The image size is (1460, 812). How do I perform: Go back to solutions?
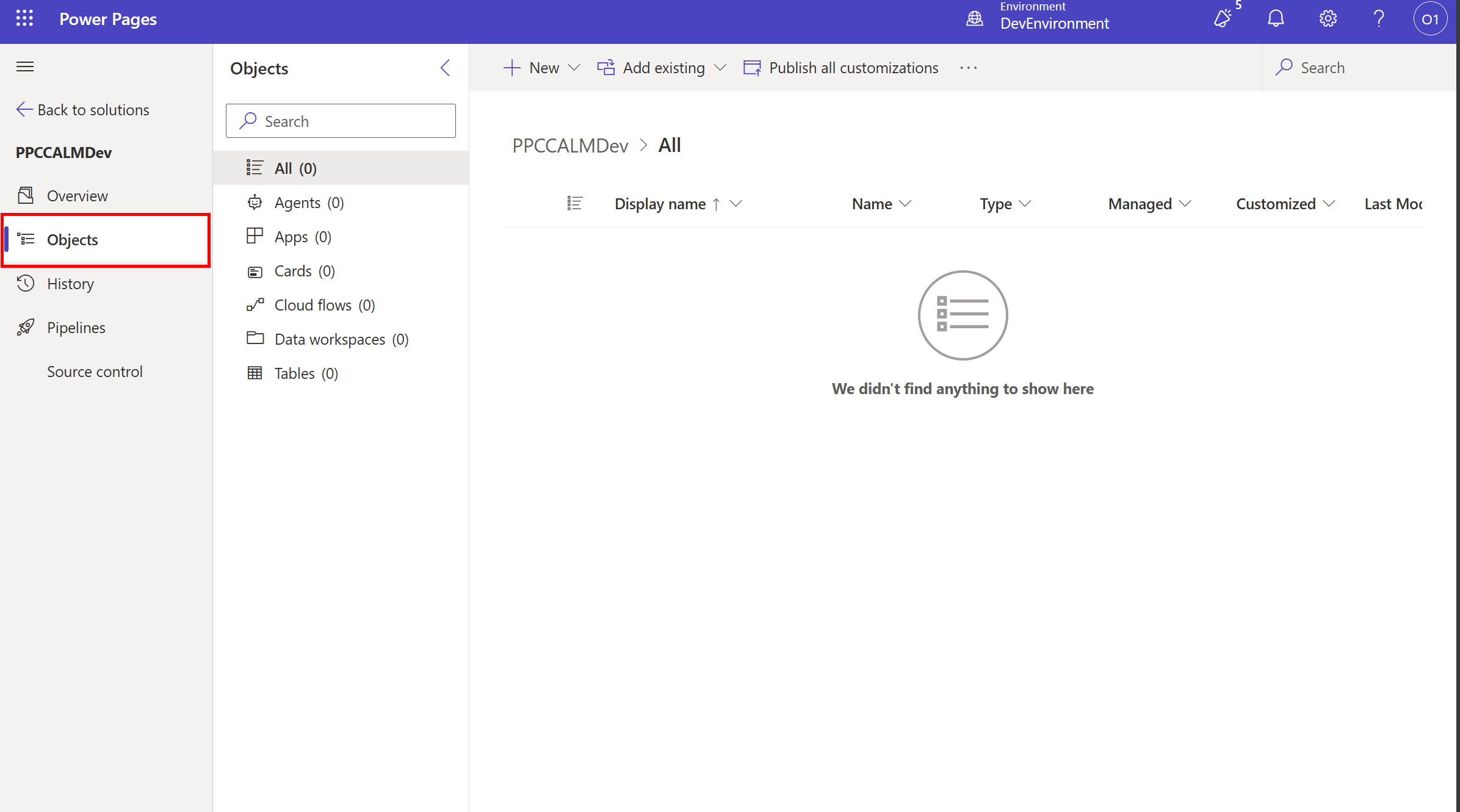coord(83,110)
